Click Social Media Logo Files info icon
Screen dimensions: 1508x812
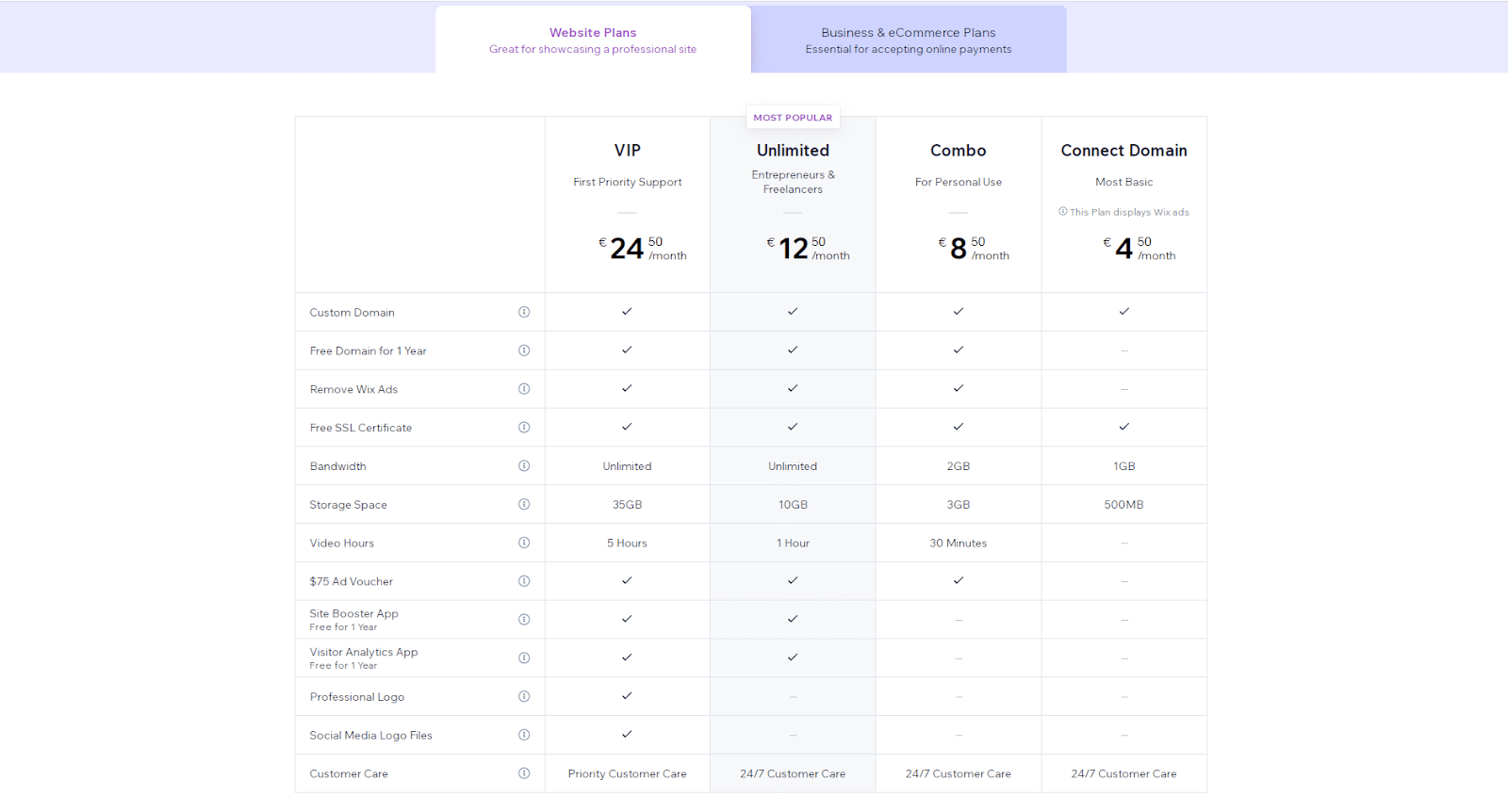click(524, 735)
